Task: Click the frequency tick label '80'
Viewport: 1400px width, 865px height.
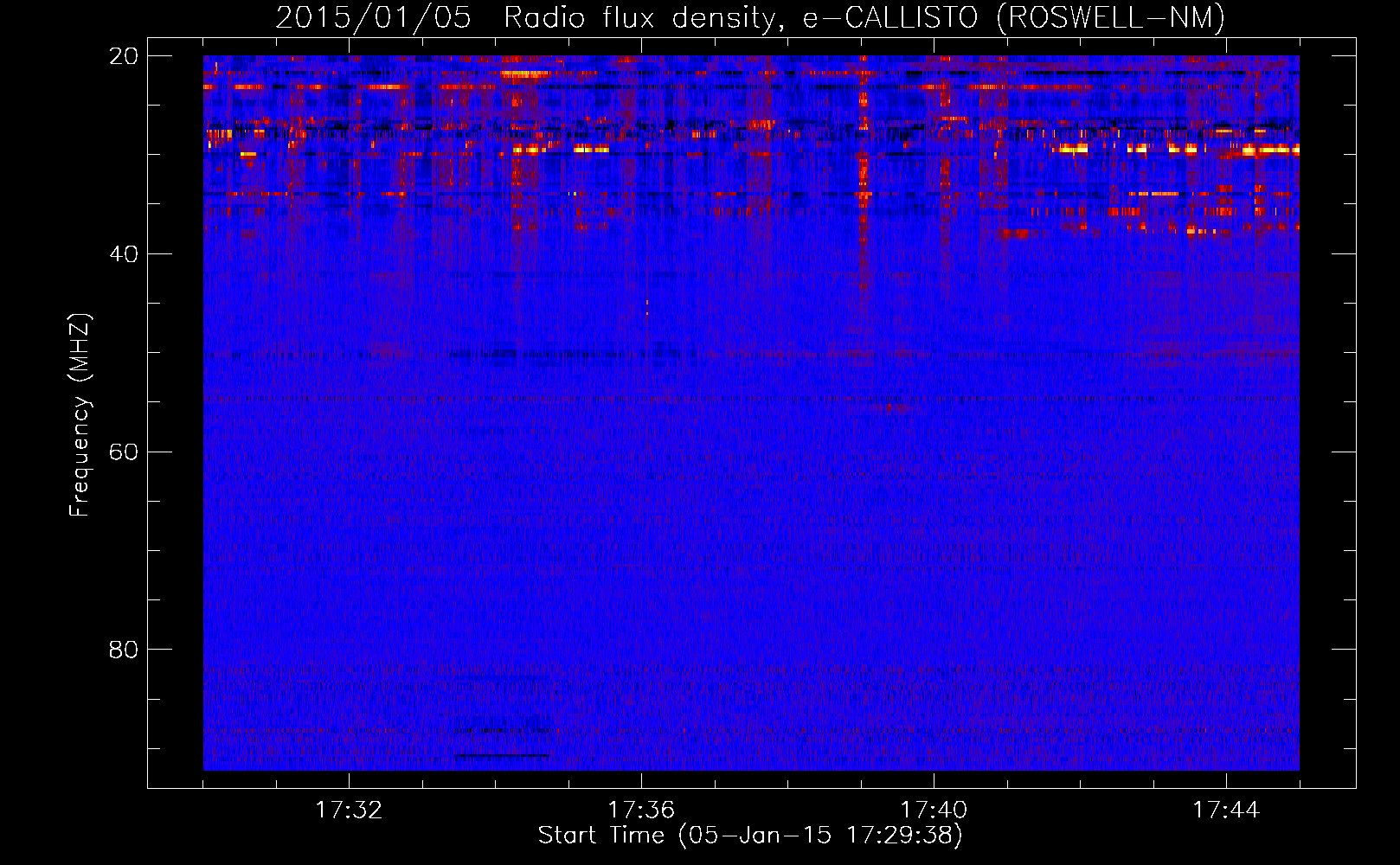Action: 123,650
